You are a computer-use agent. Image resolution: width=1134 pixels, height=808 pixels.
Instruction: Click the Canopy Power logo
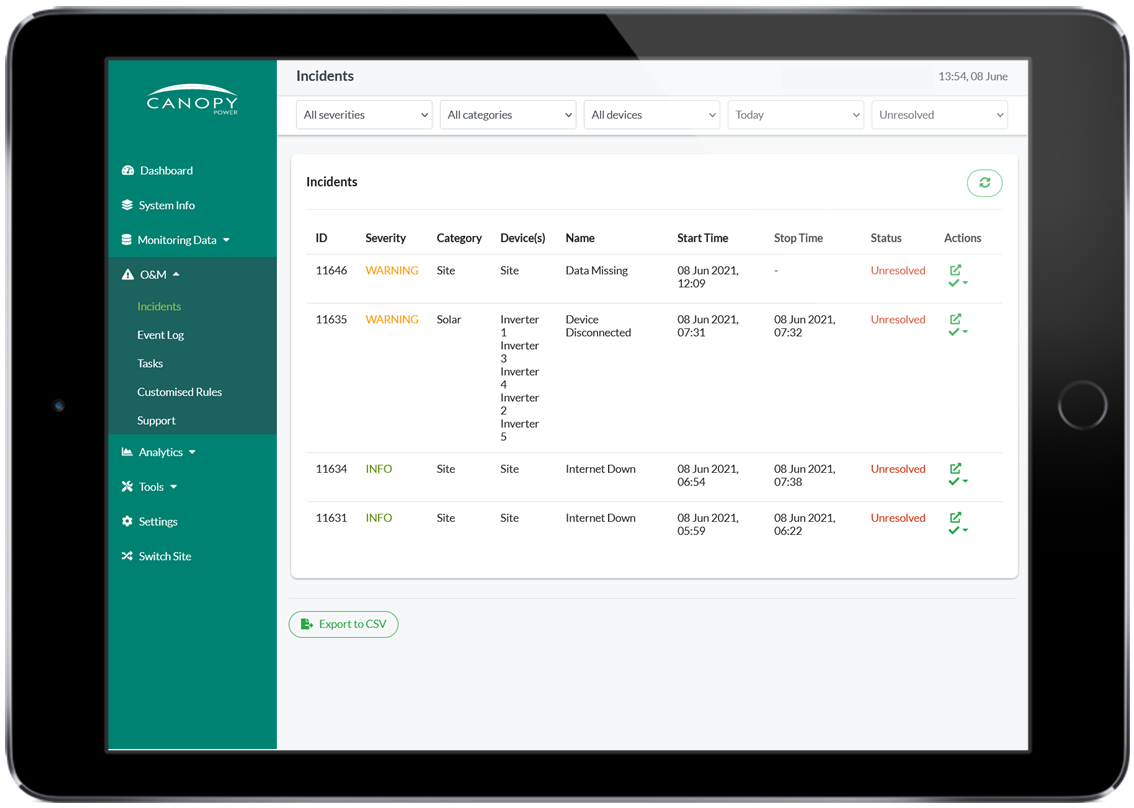point(192,100)
